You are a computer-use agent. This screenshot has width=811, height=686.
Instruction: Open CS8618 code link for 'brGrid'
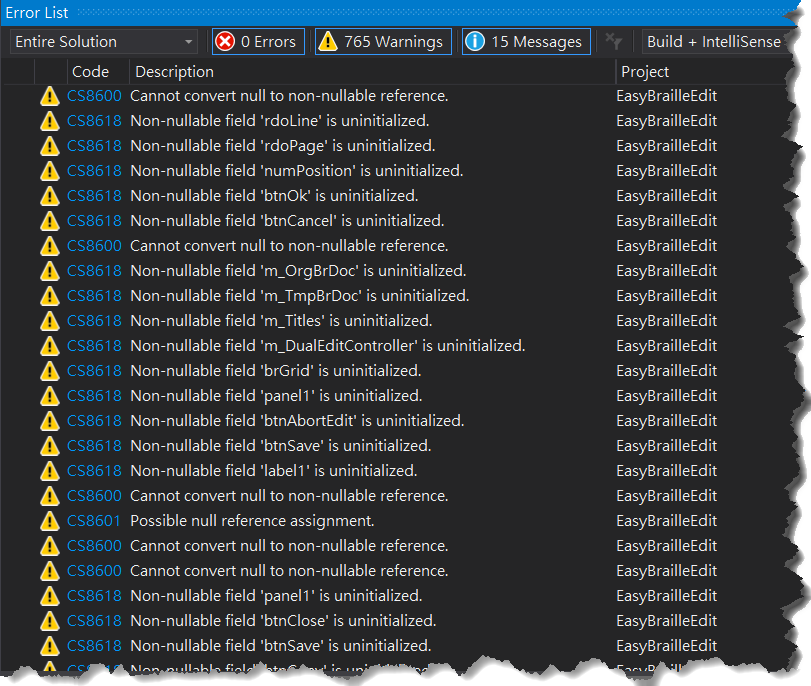pyautogui.click(x=94, y=370)
